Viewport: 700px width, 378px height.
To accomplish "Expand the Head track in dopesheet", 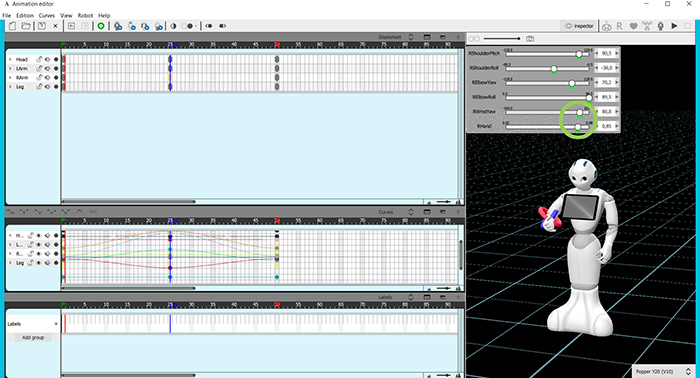I will 10,59.
